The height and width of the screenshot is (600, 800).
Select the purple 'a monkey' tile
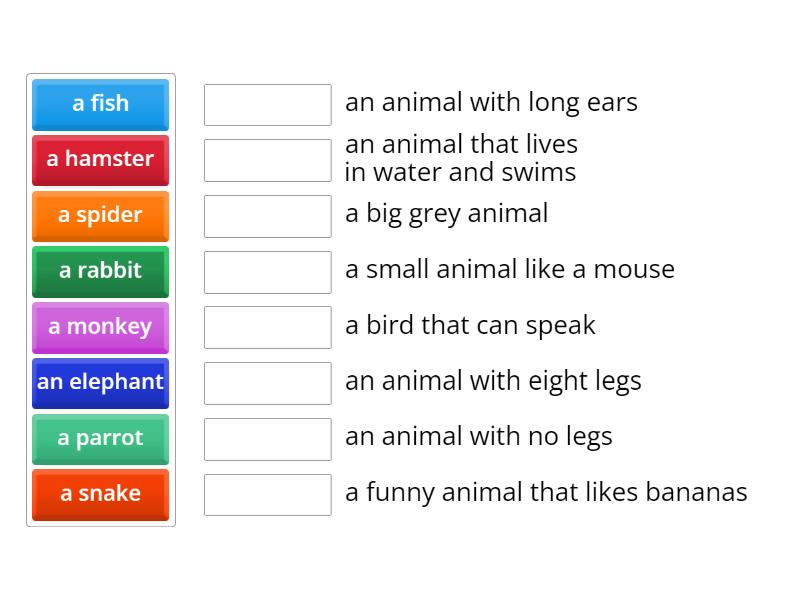pos(100,327)
